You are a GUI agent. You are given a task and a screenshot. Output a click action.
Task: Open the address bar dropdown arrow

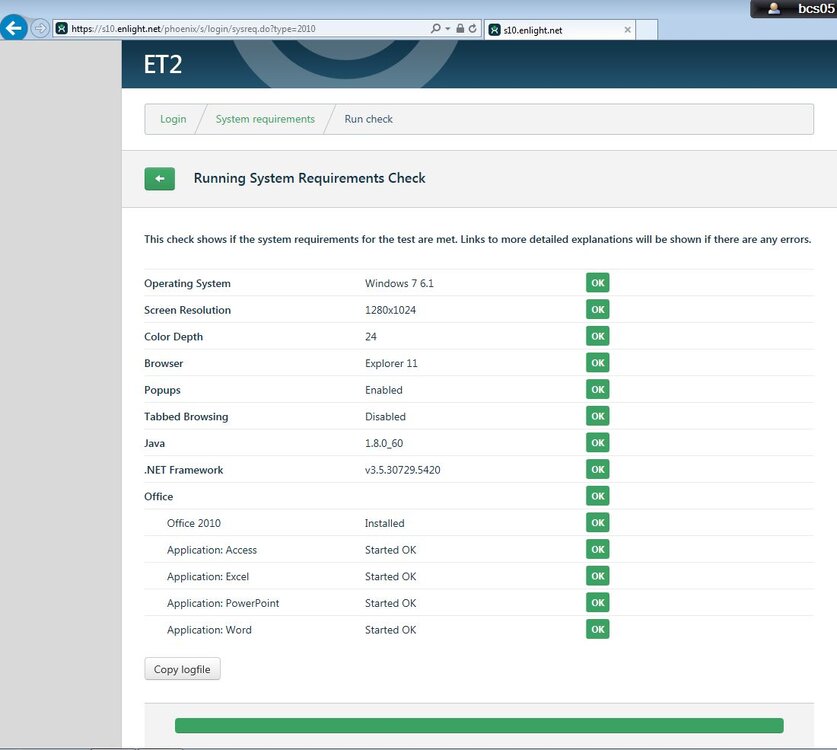coord(447,29)
